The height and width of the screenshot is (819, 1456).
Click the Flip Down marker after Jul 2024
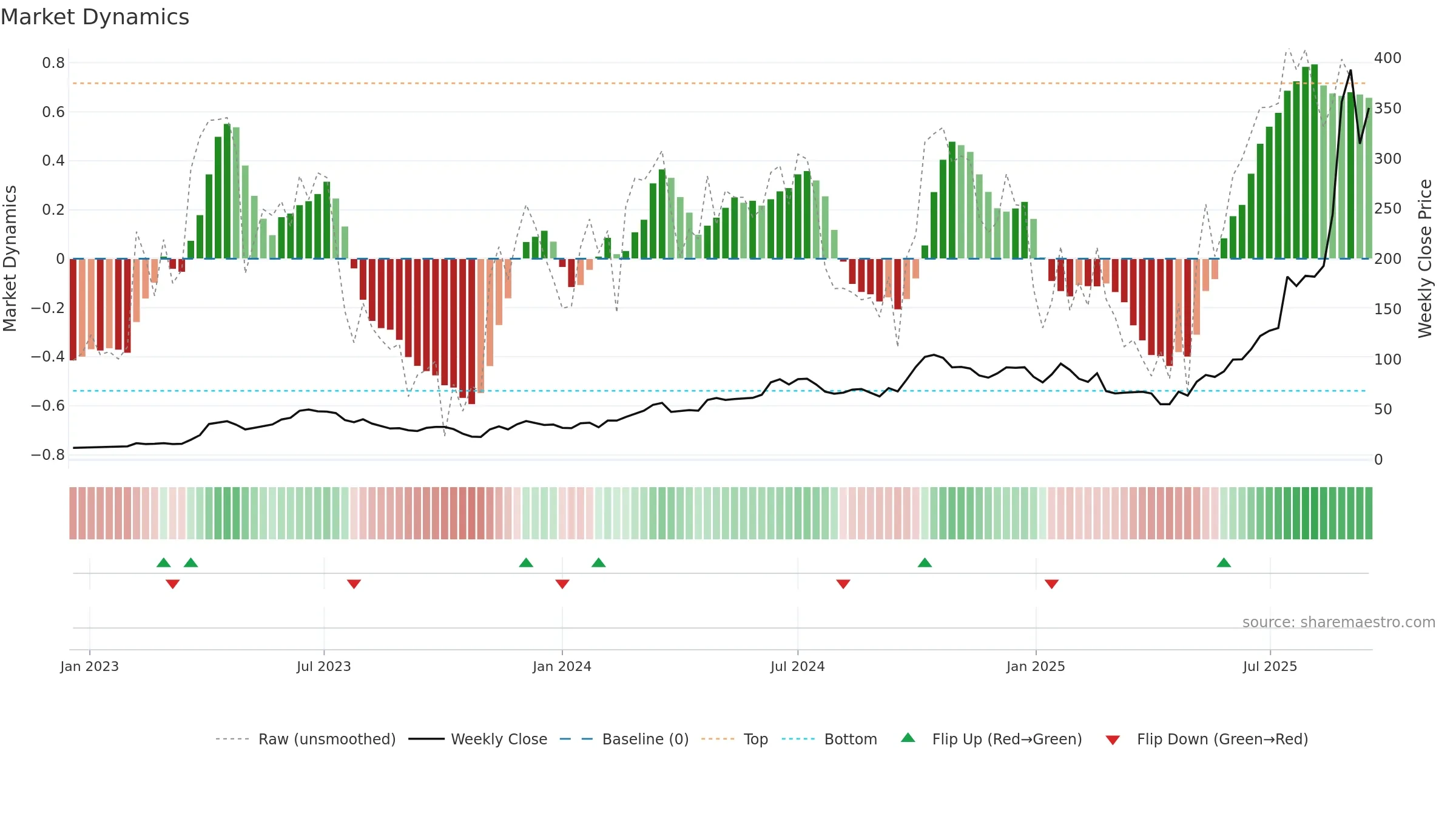[x=843, y=584]
